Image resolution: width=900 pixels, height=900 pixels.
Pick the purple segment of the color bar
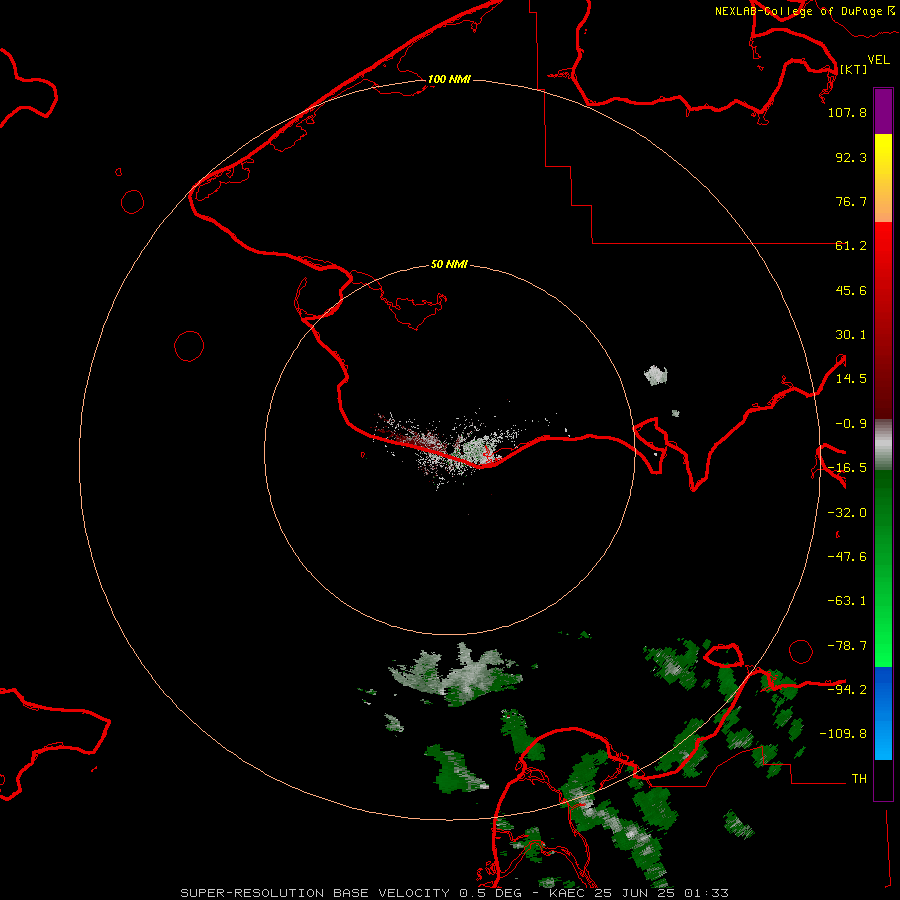883,111
